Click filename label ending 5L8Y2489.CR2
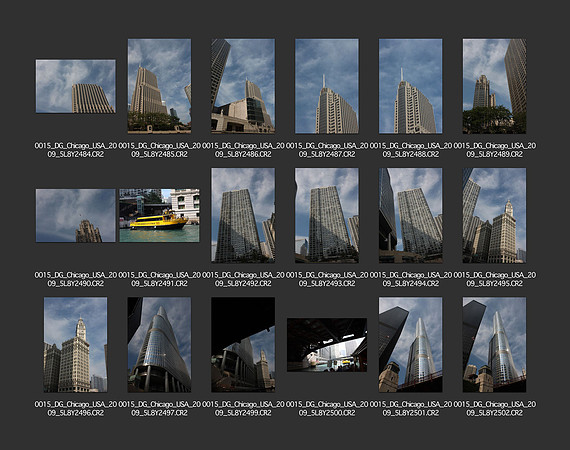The width and height of the screenshot is (570, 450). (494, 150)
